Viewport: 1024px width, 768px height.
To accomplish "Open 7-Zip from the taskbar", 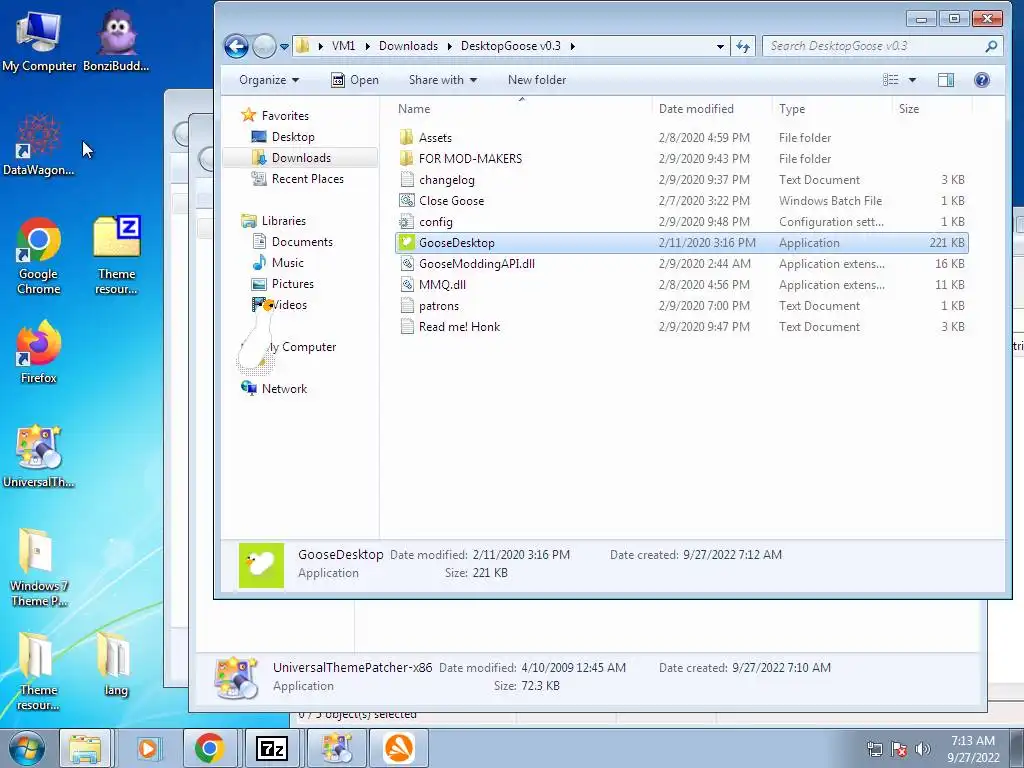I will 272,748.
